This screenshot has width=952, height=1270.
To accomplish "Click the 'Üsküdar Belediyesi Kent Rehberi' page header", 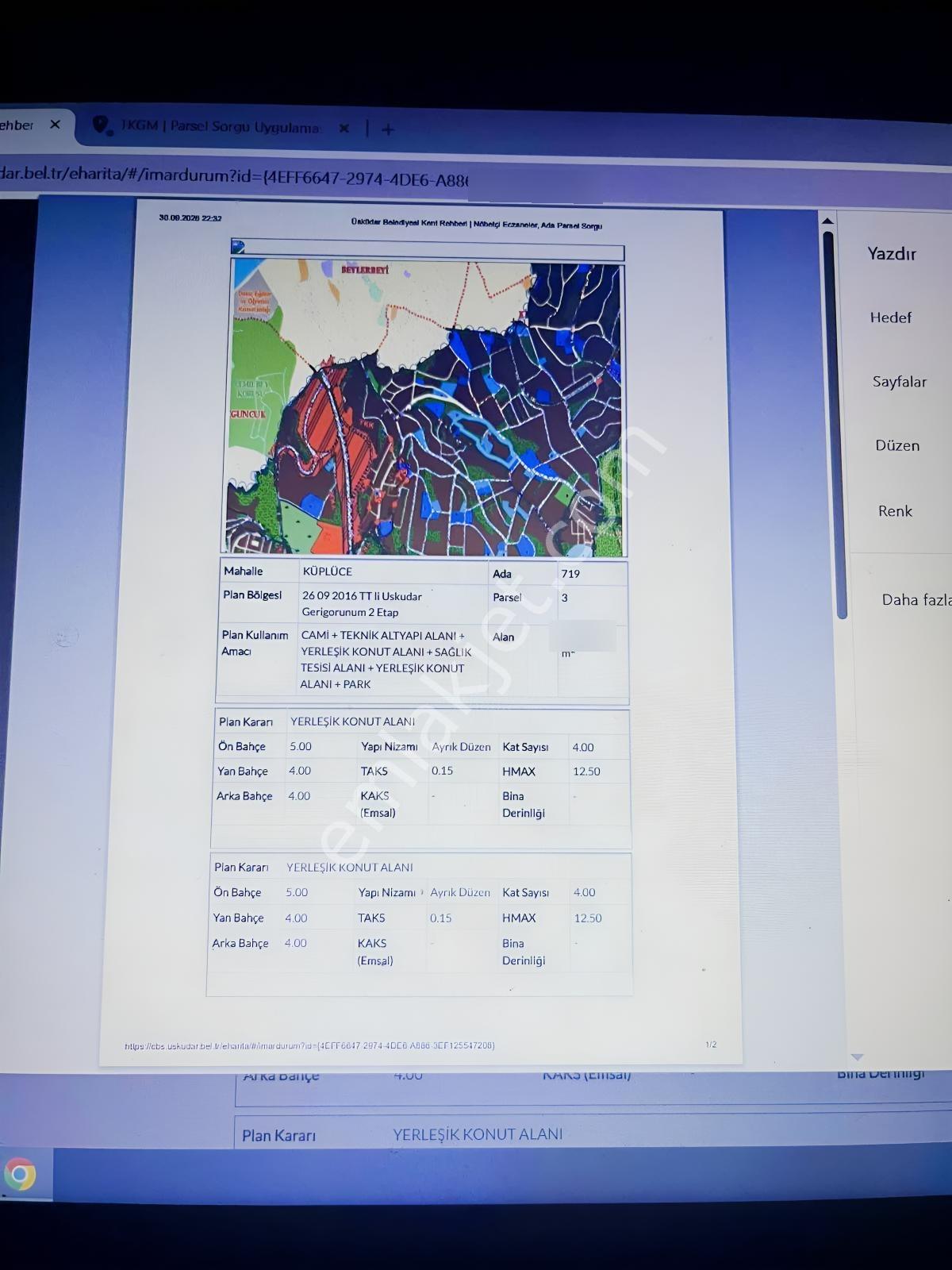I will (477, 225).
